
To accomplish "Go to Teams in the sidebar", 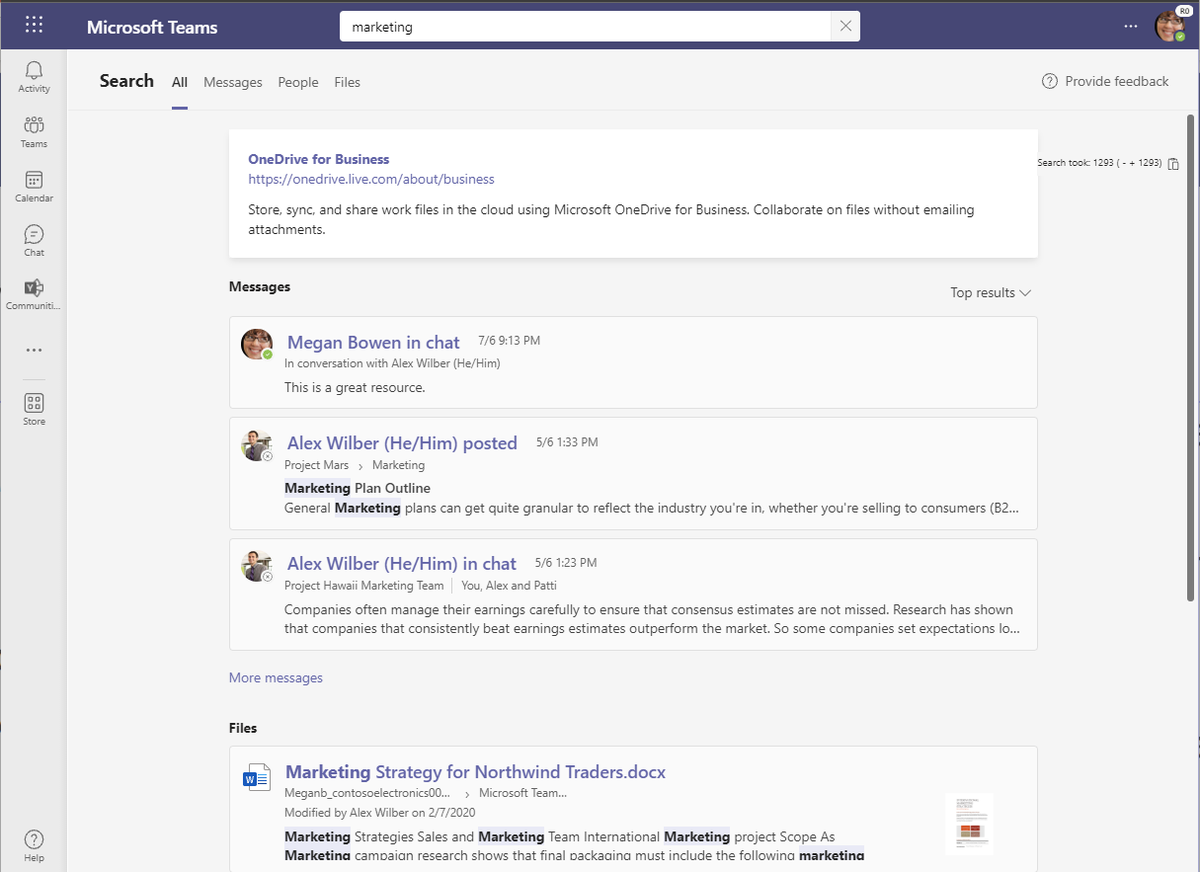I will click(34, 131).
